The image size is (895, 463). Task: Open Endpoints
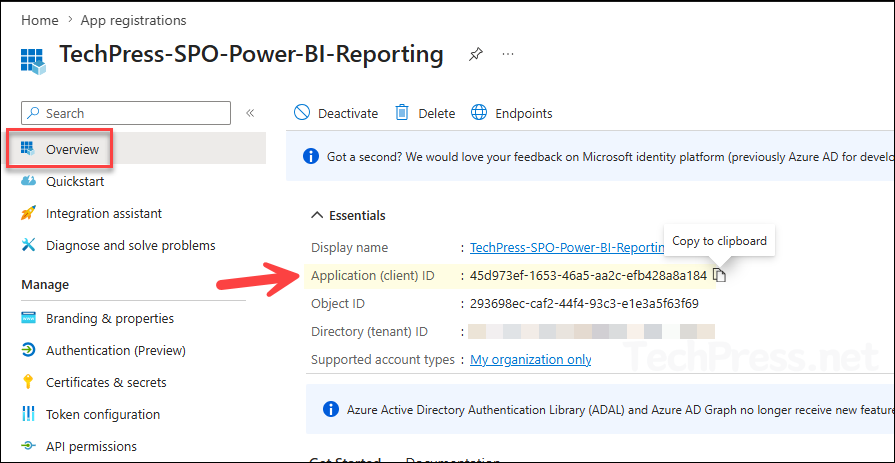click(x=511, y=113)
